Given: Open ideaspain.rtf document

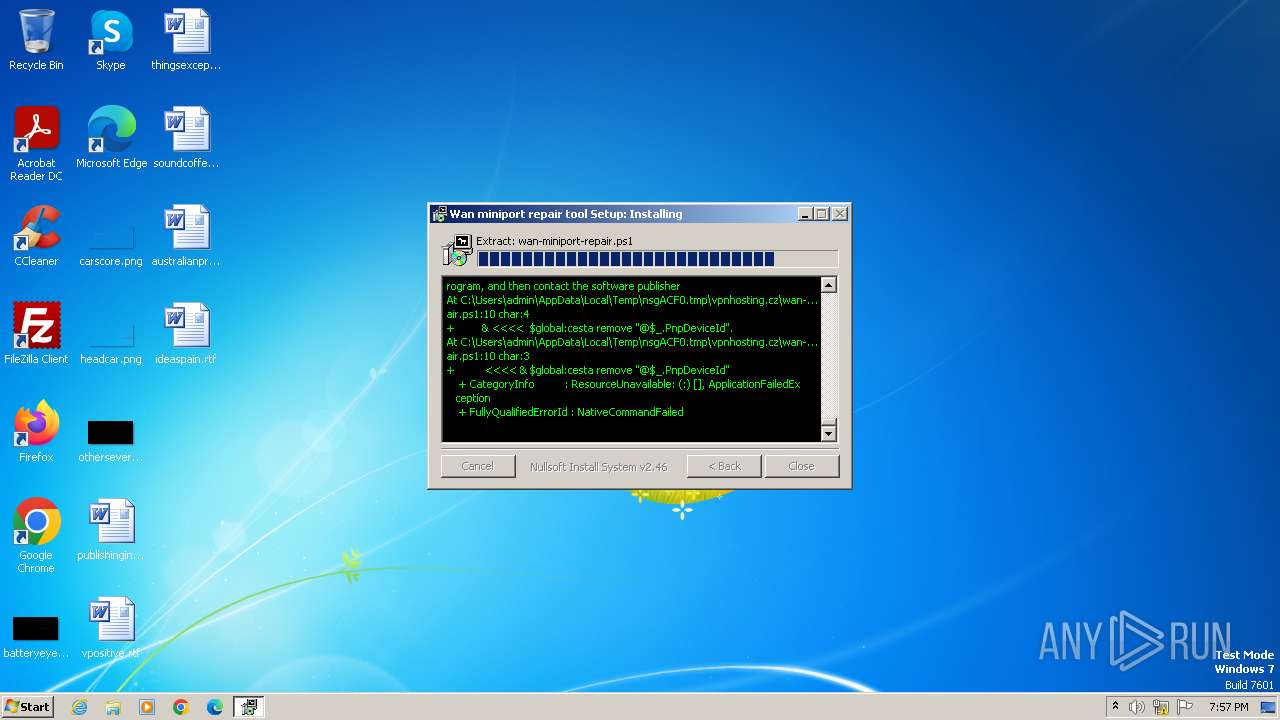Looking at the screenshot, I should (x=186, y=334).
